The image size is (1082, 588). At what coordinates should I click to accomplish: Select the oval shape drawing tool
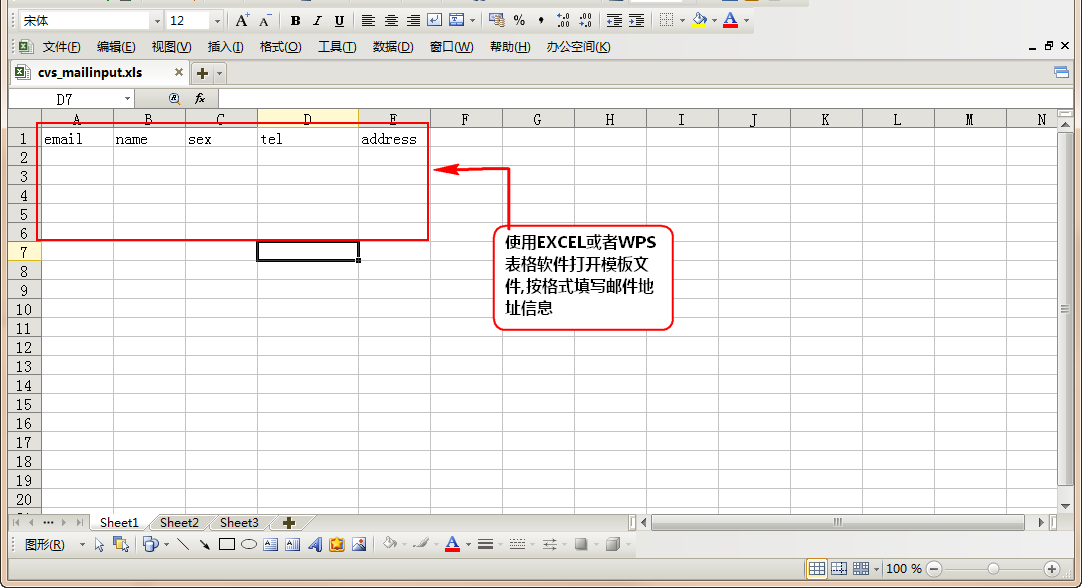(249, 545)
